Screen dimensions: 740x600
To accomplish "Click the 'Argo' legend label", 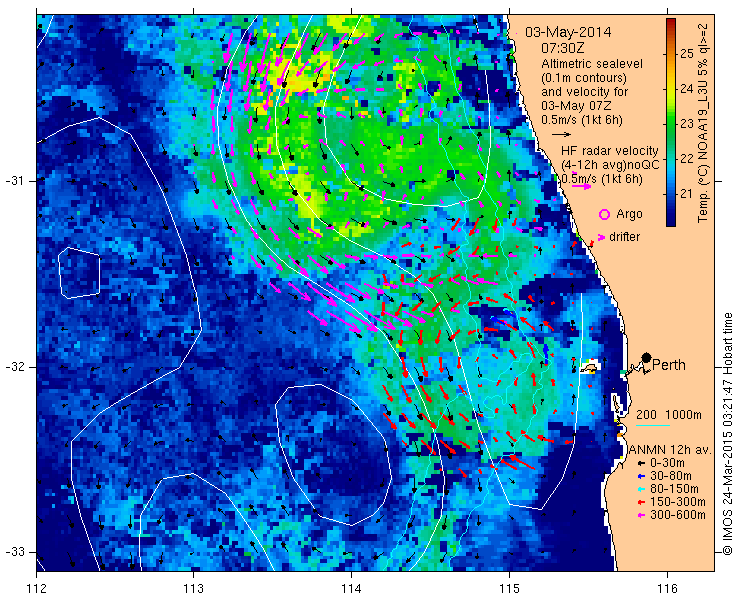I will 629,214.
